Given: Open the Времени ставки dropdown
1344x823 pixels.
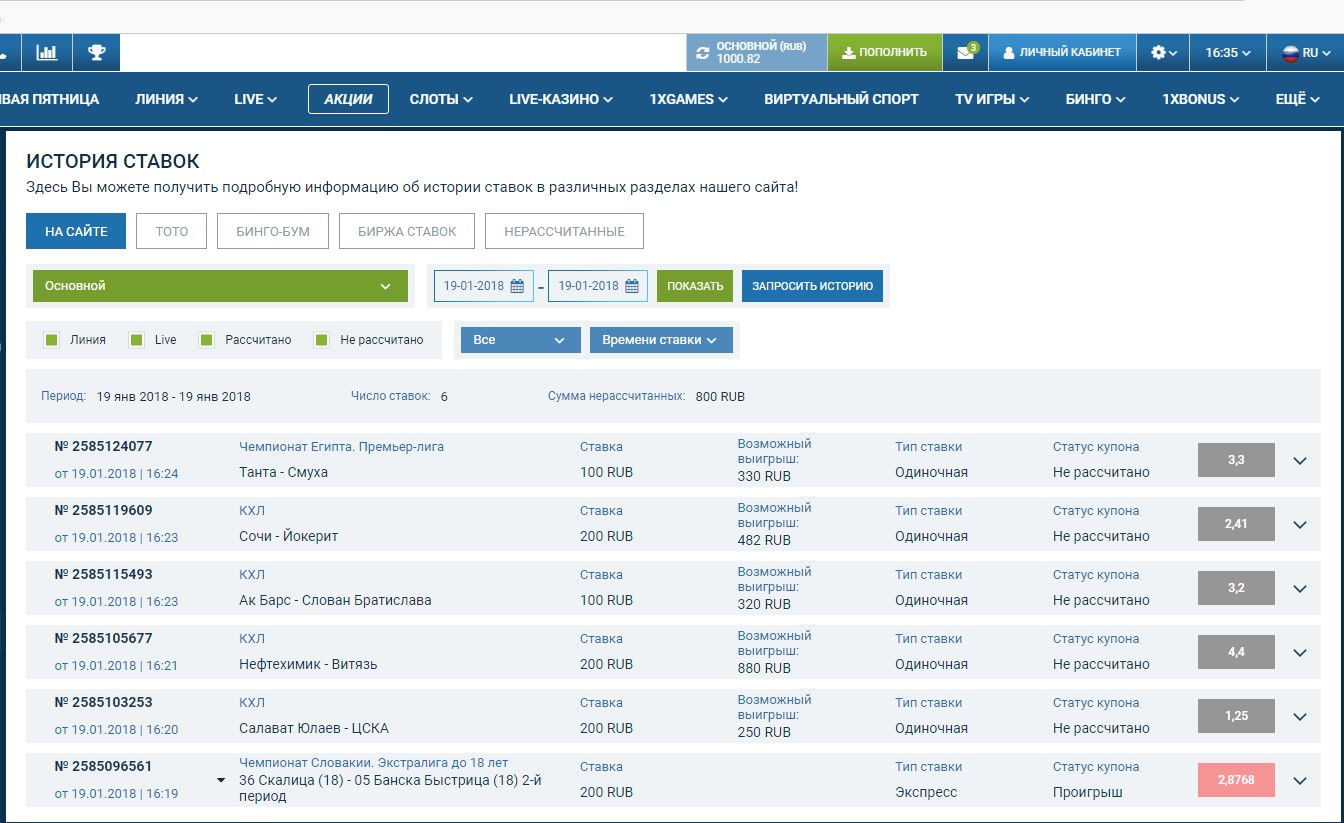Looking at the screenshot, I should (x=663, y=340).
